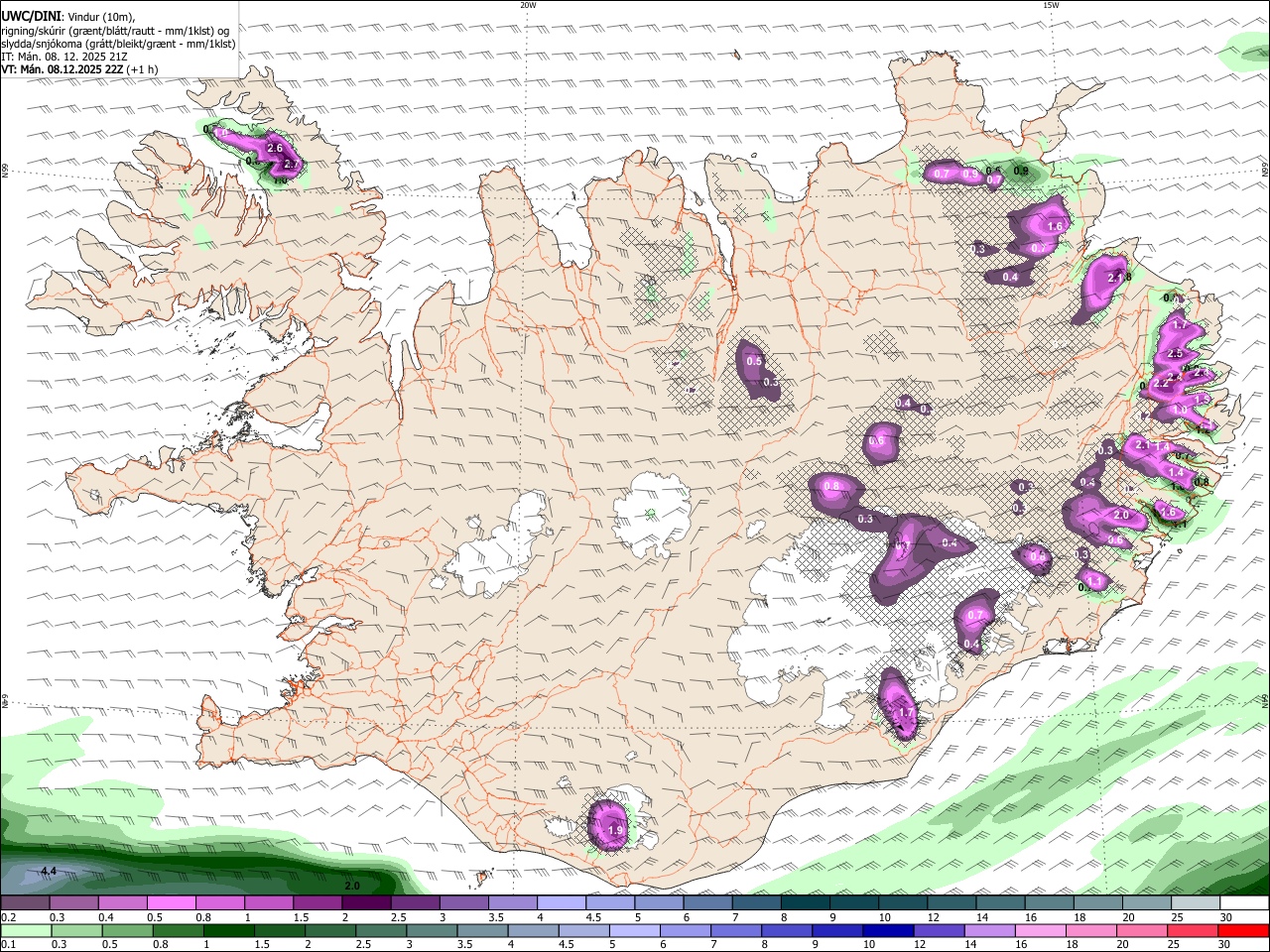Click the snow swatch between 4 and 4.5
Viewport: 1270px width, 952px height.
pos(562,903)
